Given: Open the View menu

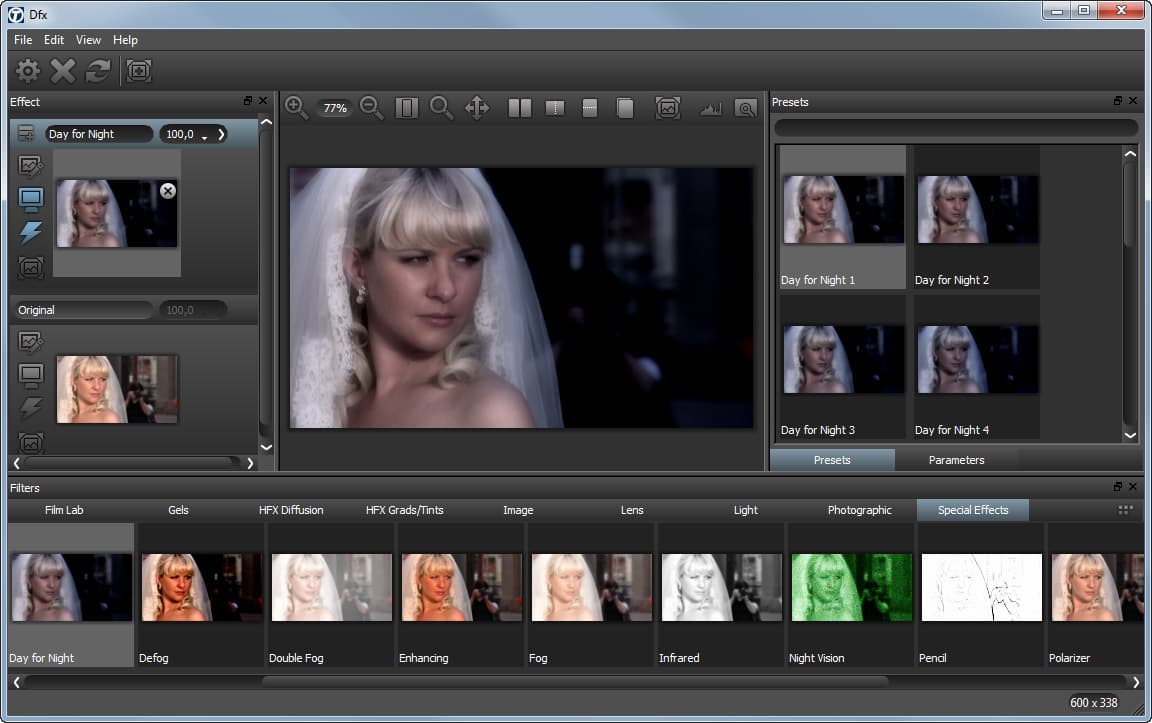Looking at the screenshot, I should tap(88, 40).
